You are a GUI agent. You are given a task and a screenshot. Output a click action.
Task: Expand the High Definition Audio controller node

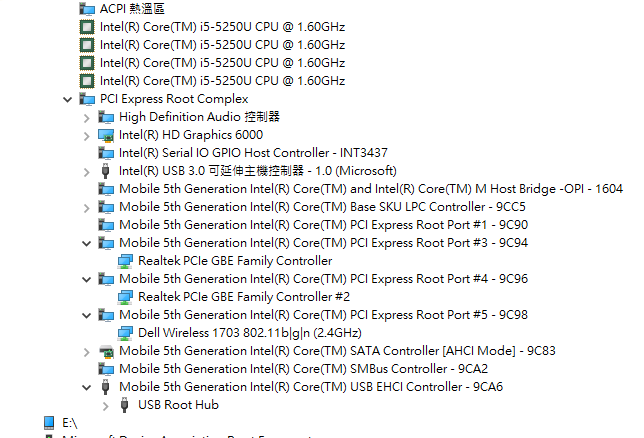(87, 117)
